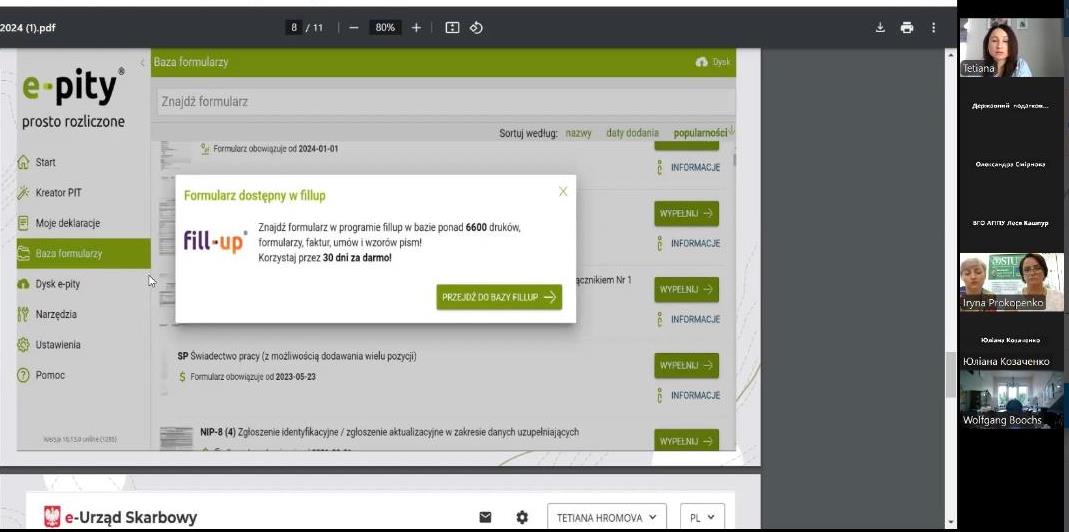This screenshot has height=532, width=1069.
Task: Open e-Urząd Skarbowy settings gear
Action: point(522,517)
